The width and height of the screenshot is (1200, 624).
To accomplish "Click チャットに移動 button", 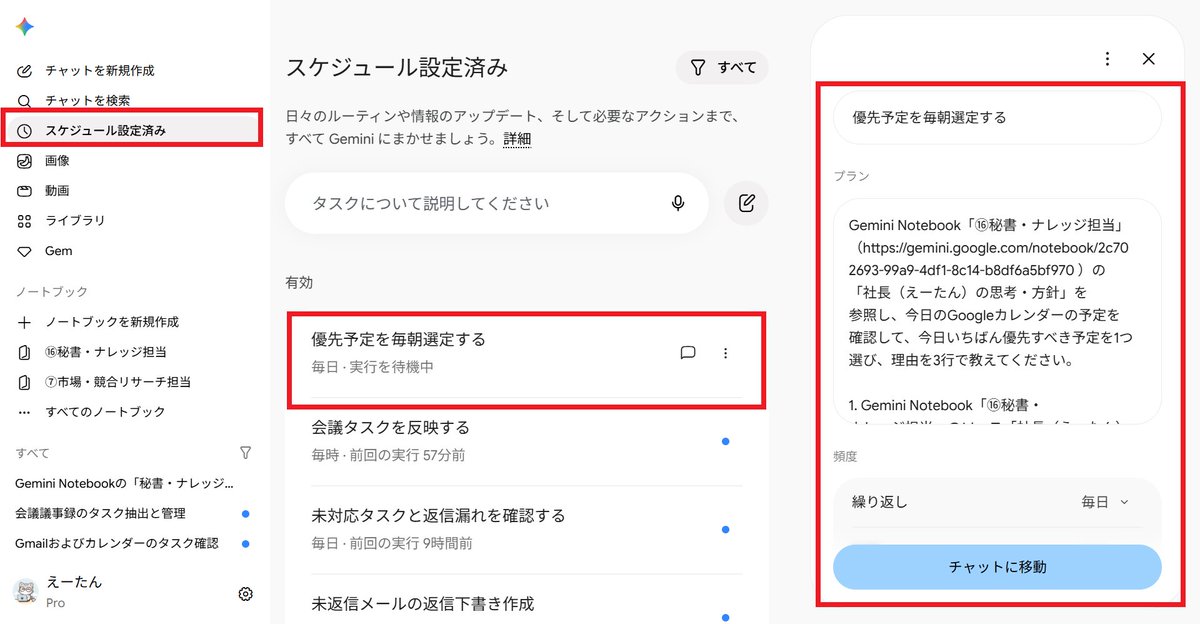I will (x=997, y=567).
